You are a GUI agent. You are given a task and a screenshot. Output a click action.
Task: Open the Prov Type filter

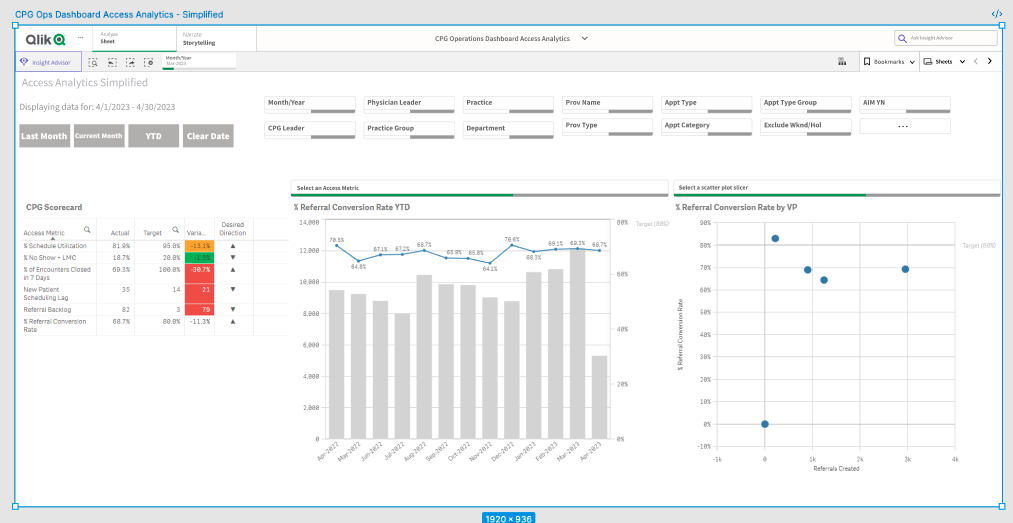[x=608, y=127]
